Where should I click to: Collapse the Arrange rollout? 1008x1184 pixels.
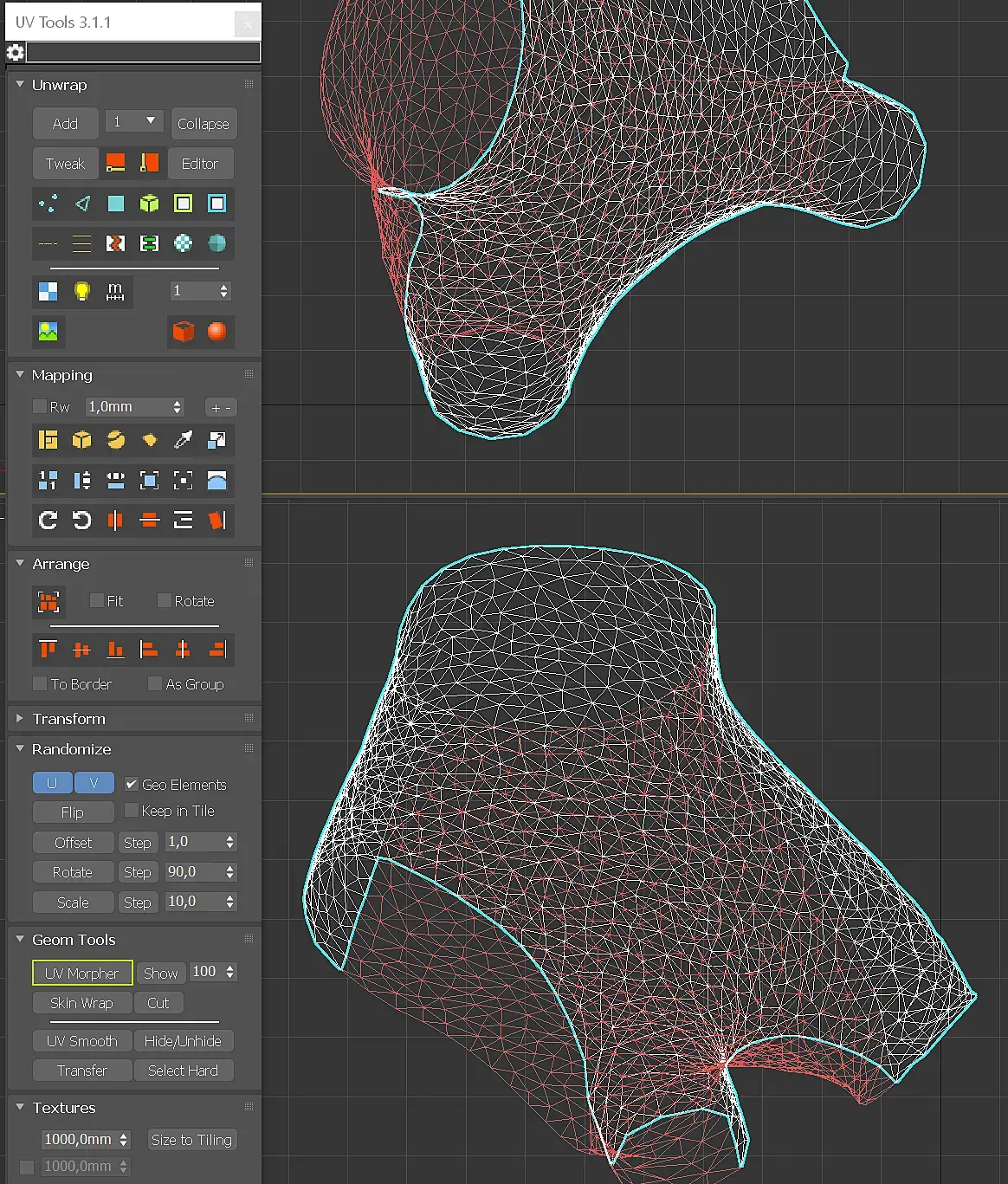pyautogui.click(x=20, y=563)
